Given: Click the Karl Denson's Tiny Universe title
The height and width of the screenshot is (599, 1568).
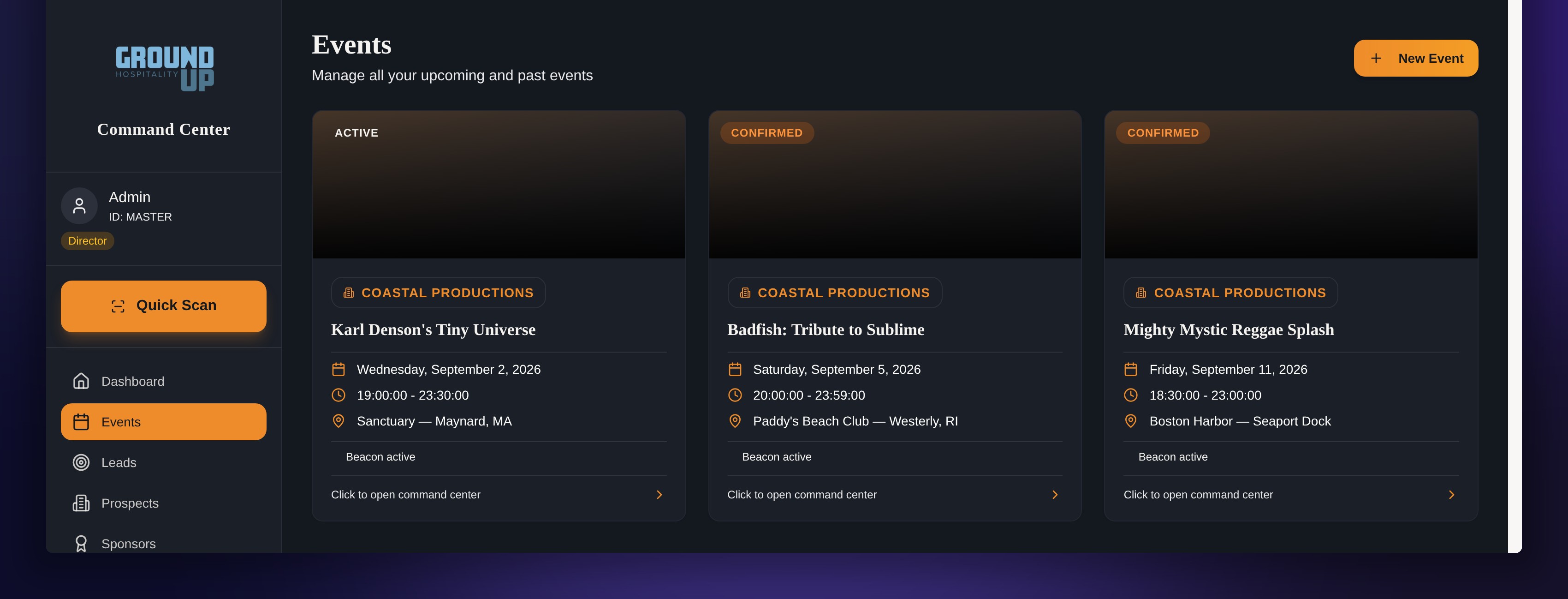Looking at the screenshot, I should tap(434, 329).
